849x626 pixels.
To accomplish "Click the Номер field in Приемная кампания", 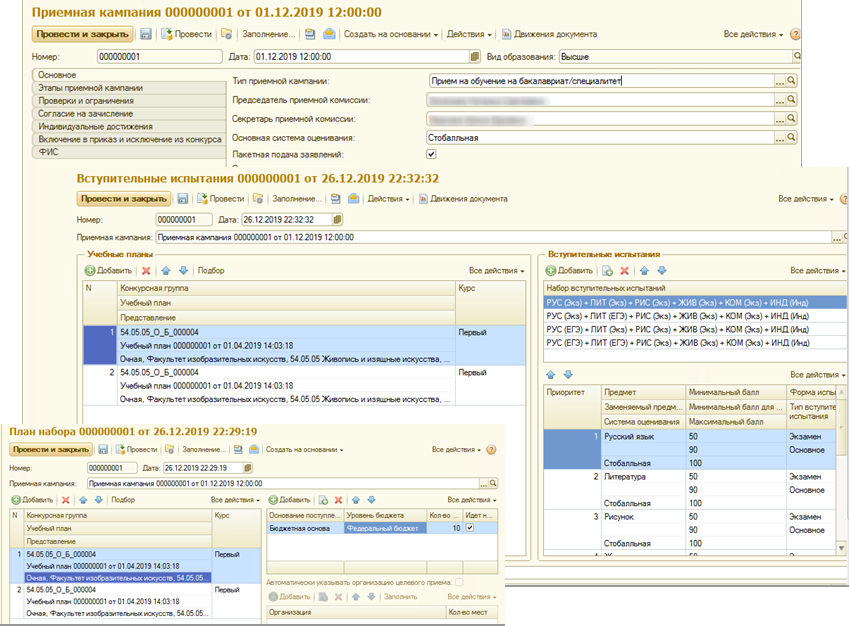I will click(160, 56).
